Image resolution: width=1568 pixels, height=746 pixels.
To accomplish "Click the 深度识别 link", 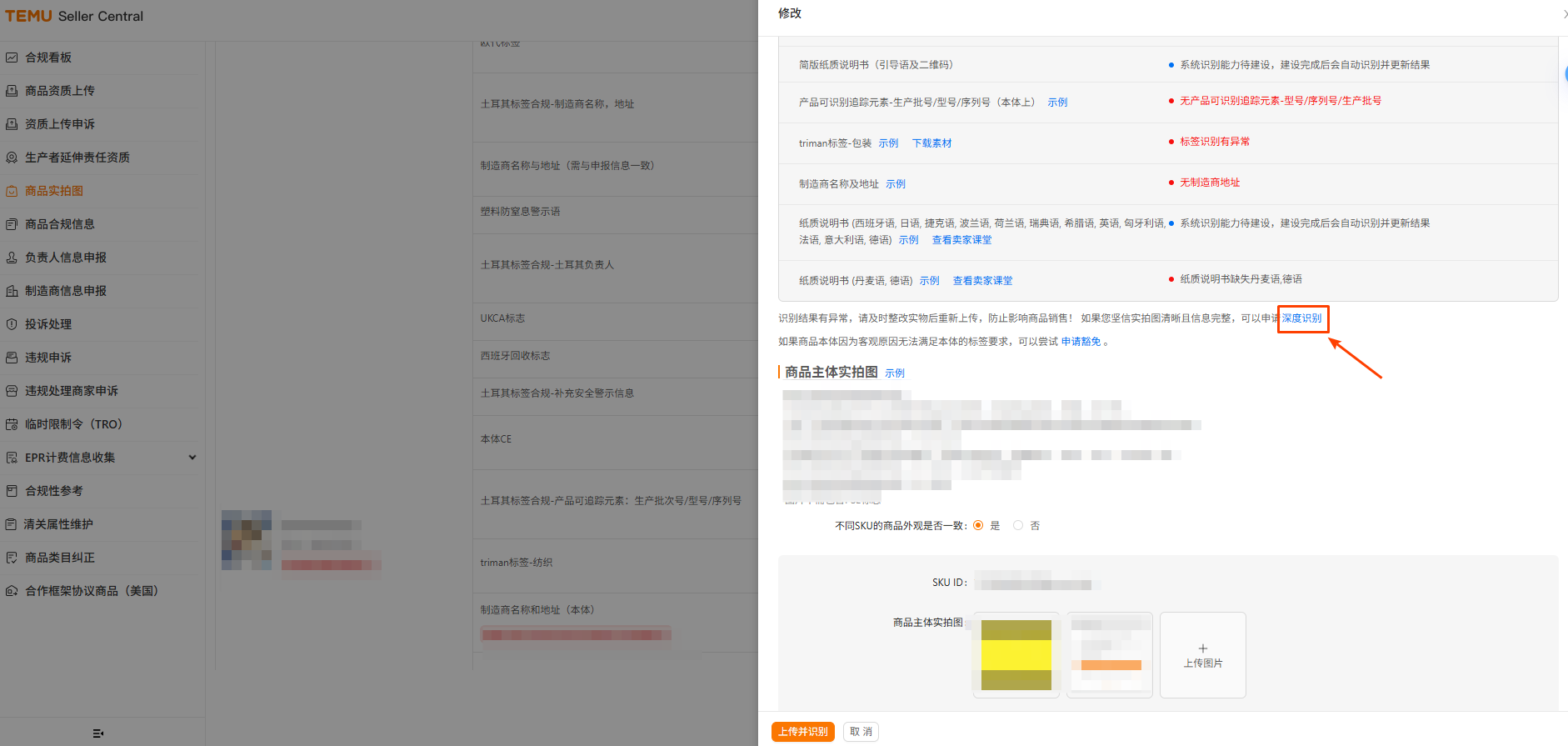I will [1301, 318].
